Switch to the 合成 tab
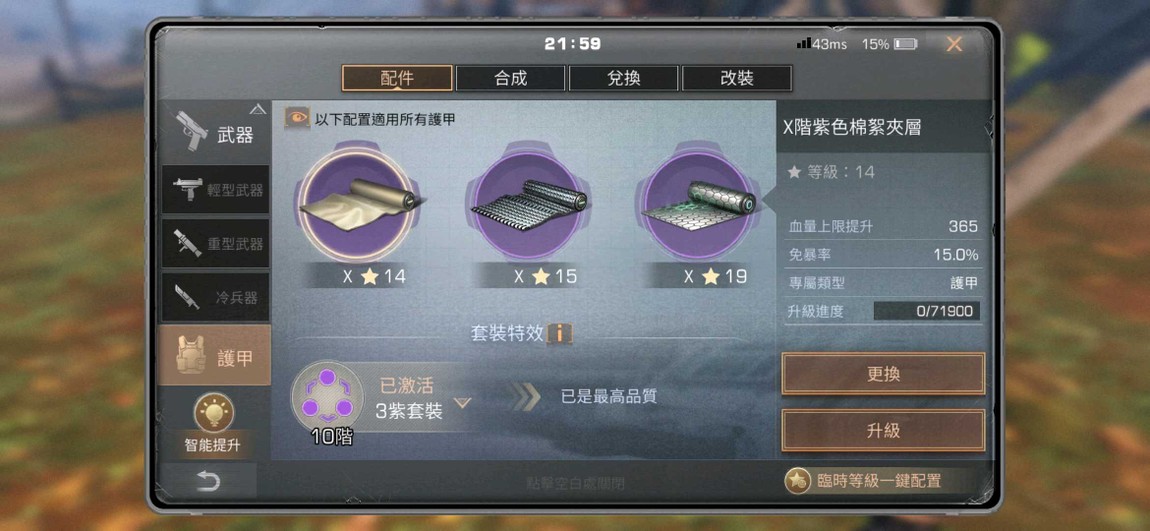 point(510,78)
